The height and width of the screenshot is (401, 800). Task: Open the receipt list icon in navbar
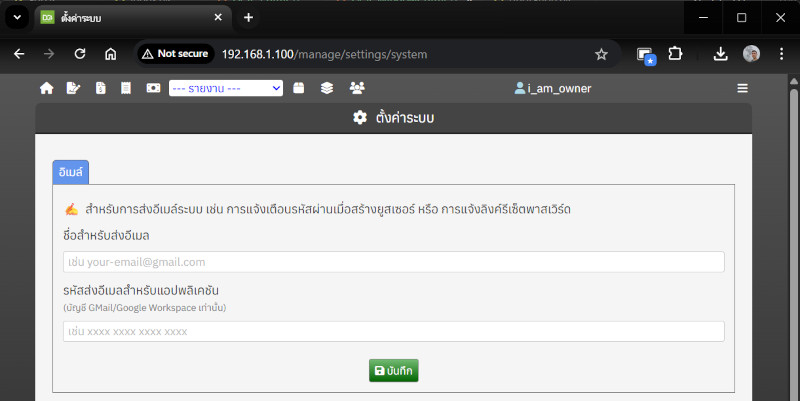point(126,88)
